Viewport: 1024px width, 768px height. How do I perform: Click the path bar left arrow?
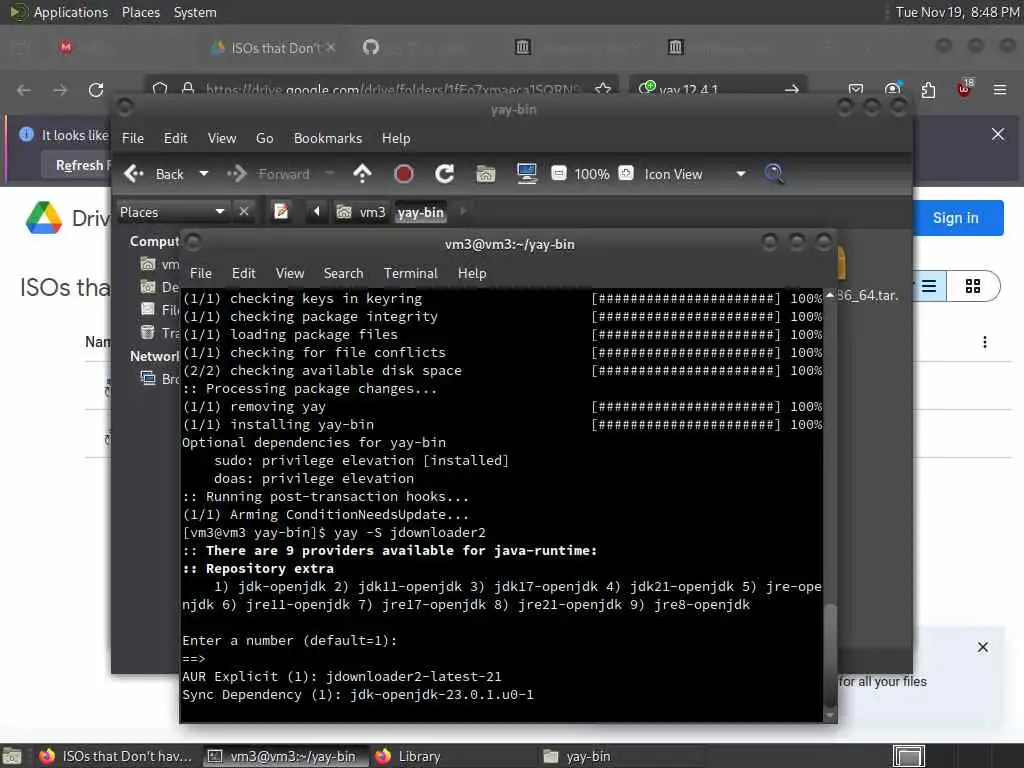317,211
